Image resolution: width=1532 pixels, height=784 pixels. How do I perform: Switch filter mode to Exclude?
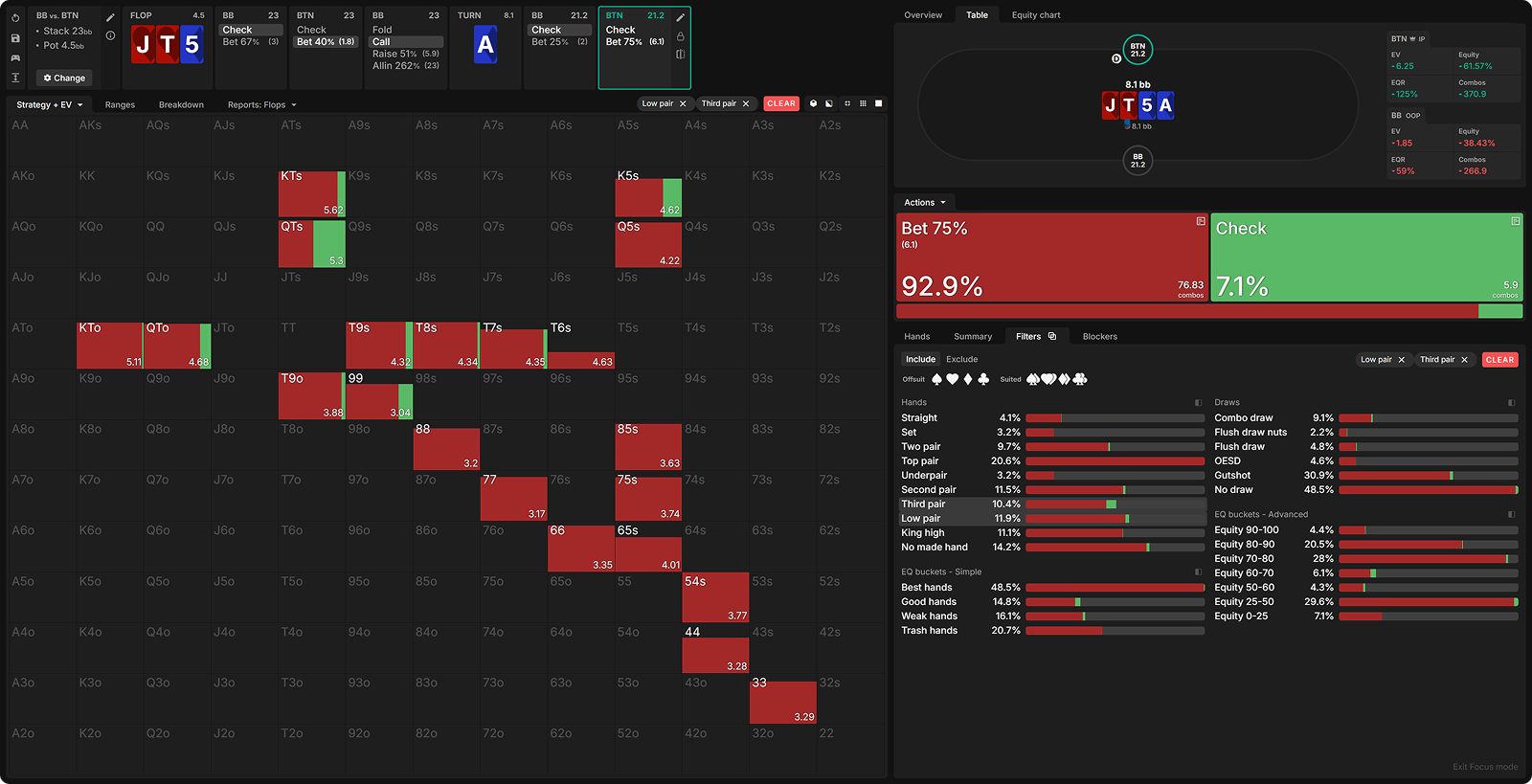961,360
